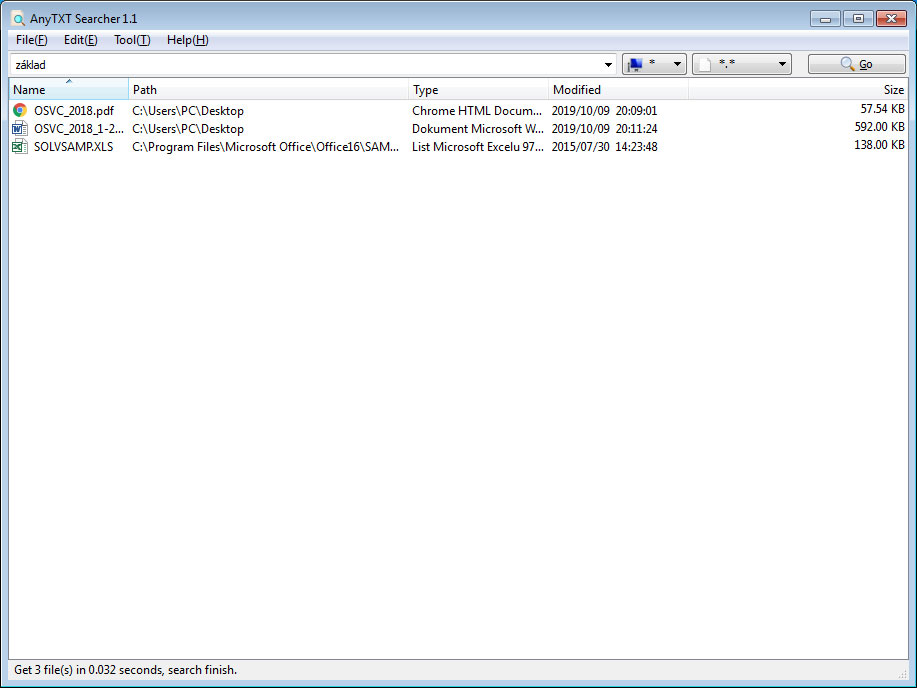Click the AnyTXT Searcher title bar icon
This screenshot has height=688, width=917.
(19, 19)
